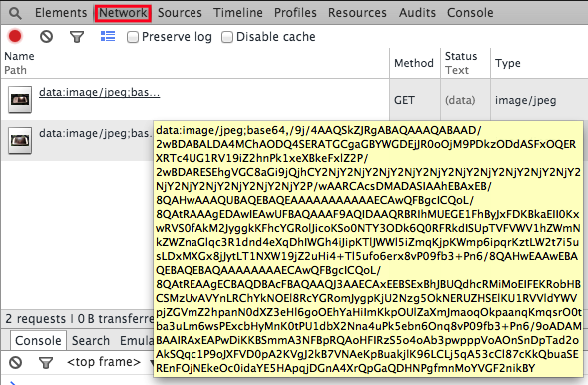Select the Console drawer tab

[38, 340]
